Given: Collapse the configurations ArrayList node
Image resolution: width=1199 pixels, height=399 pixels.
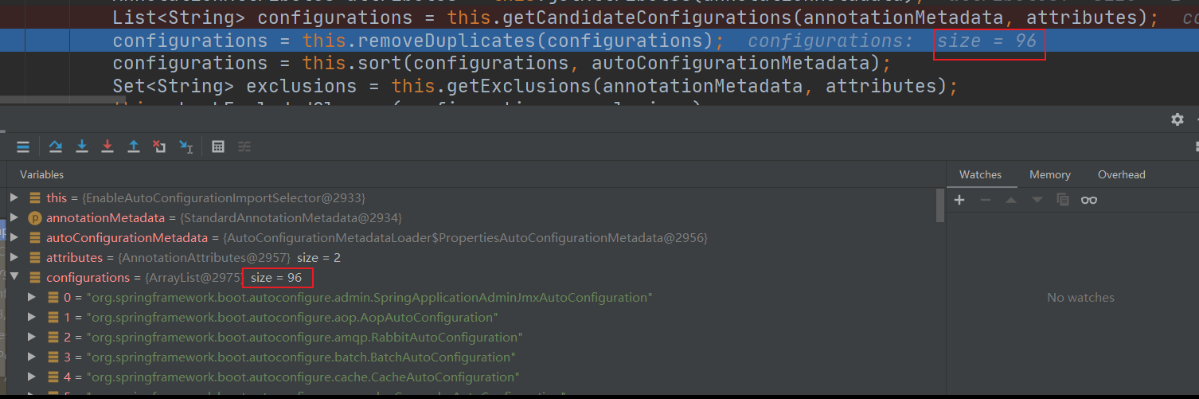Looking at the screenshot, I should coord(14,277).
